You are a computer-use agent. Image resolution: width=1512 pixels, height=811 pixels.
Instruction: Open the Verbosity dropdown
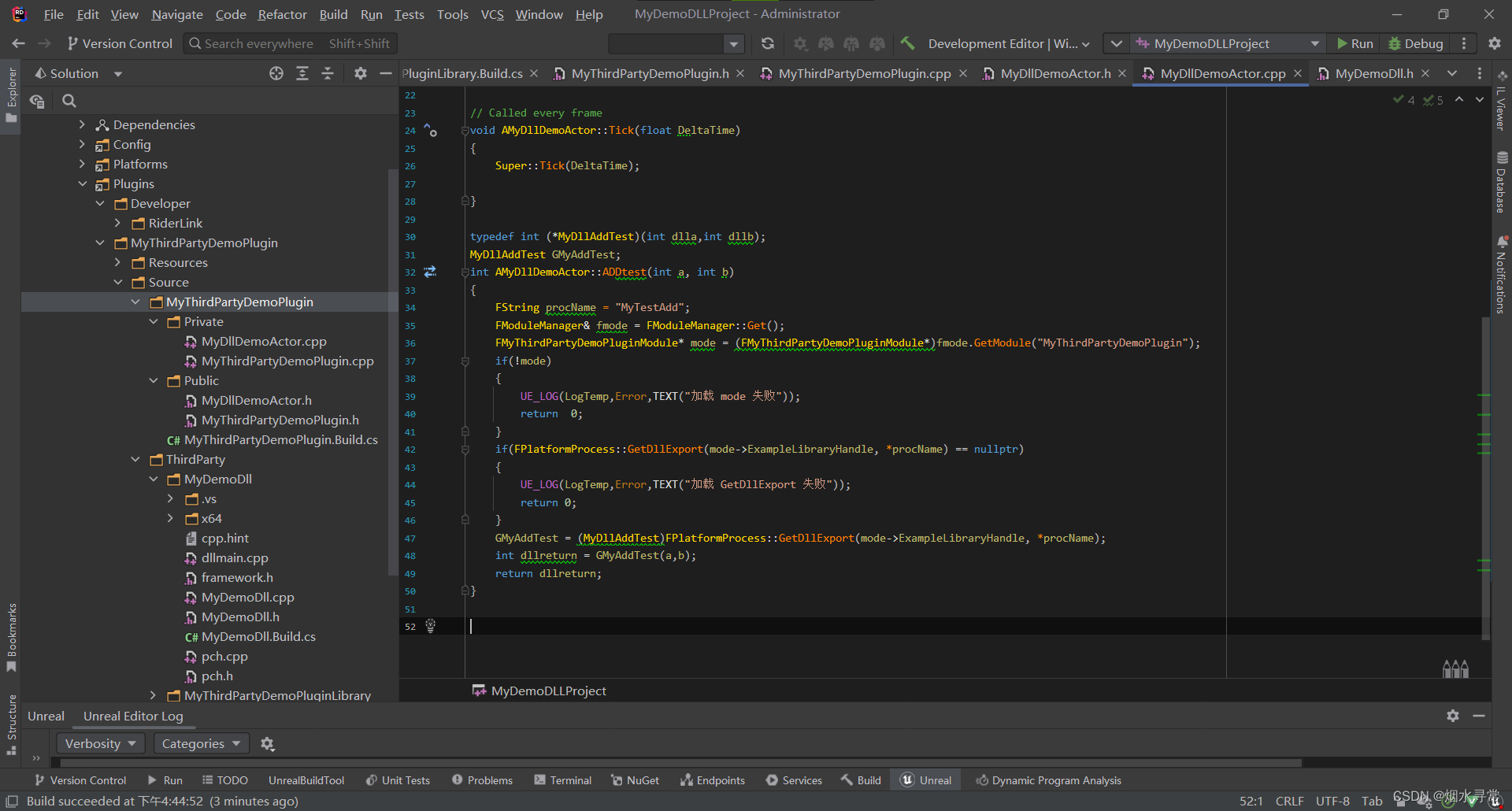tap(100, 743)
